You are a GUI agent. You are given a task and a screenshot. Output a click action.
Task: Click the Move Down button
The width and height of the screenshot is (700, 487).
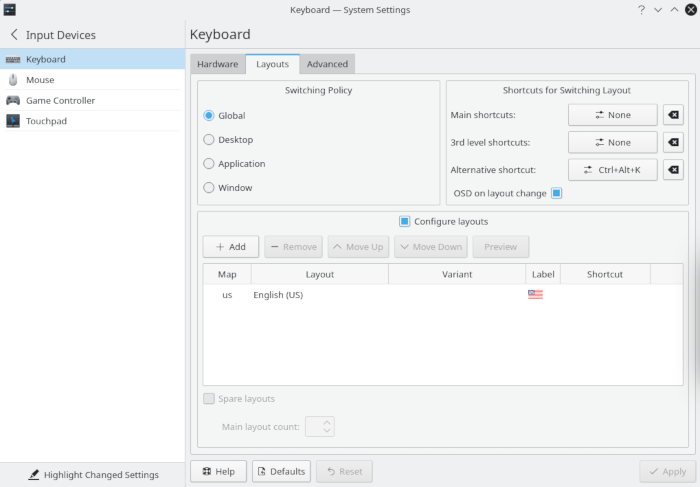click(431, 247)
